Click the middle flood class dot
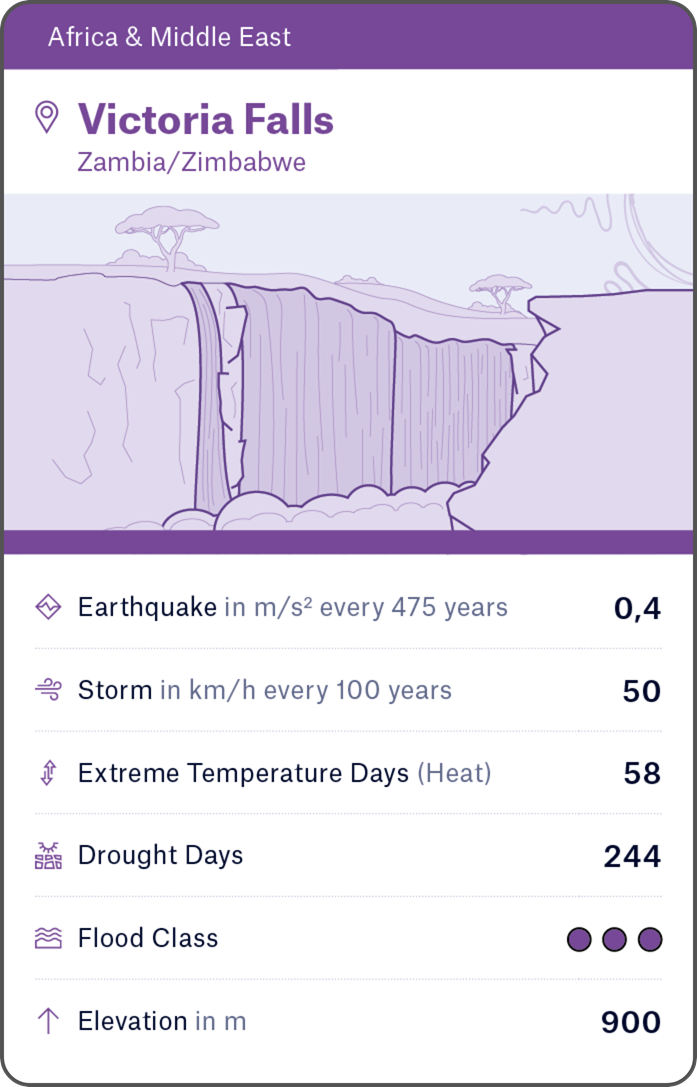This screenshot has width=697, height=1087. (615, 939)
